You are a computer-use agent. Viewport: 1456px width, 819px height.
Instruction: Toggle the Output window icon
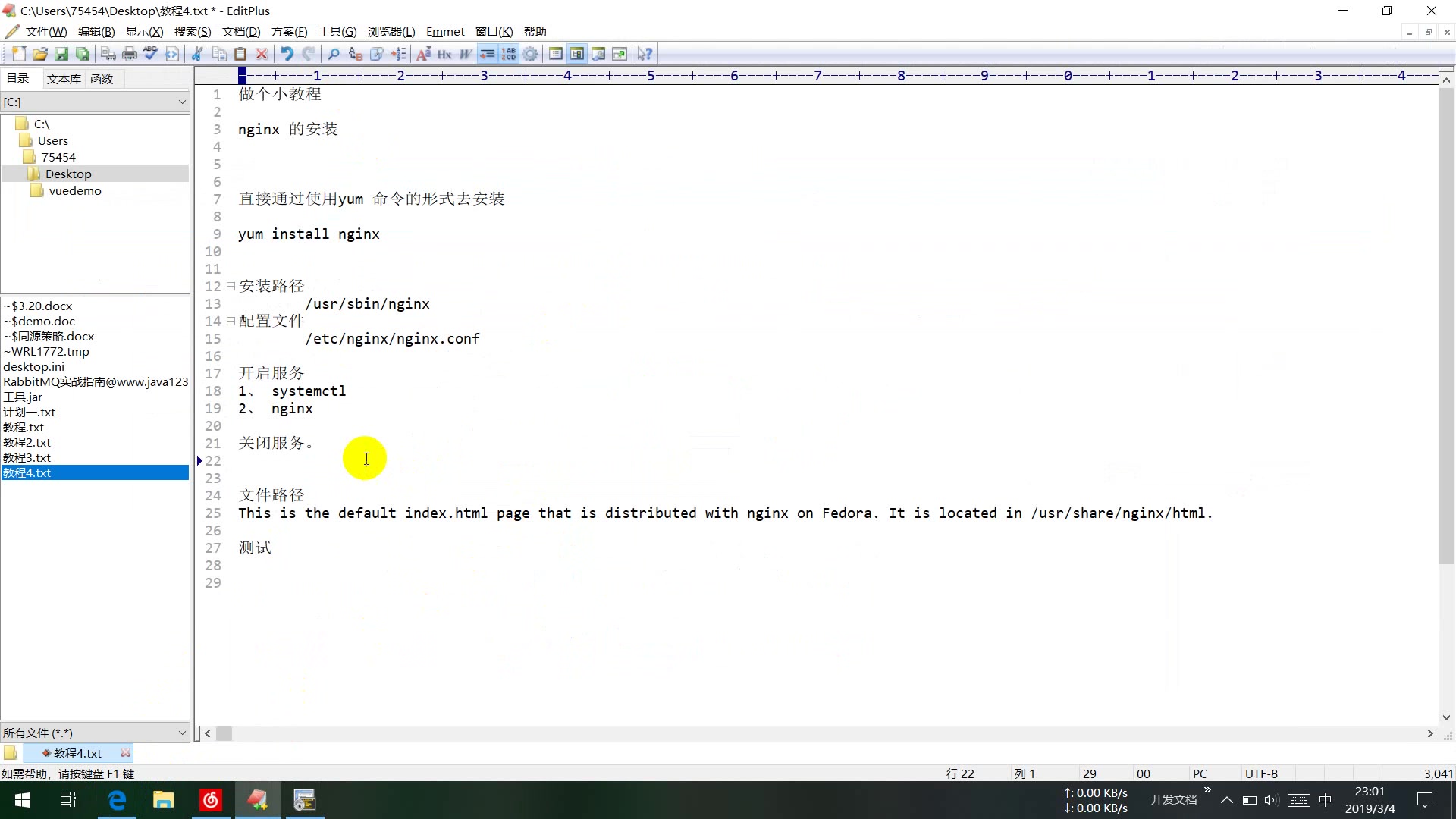(598, 54)
